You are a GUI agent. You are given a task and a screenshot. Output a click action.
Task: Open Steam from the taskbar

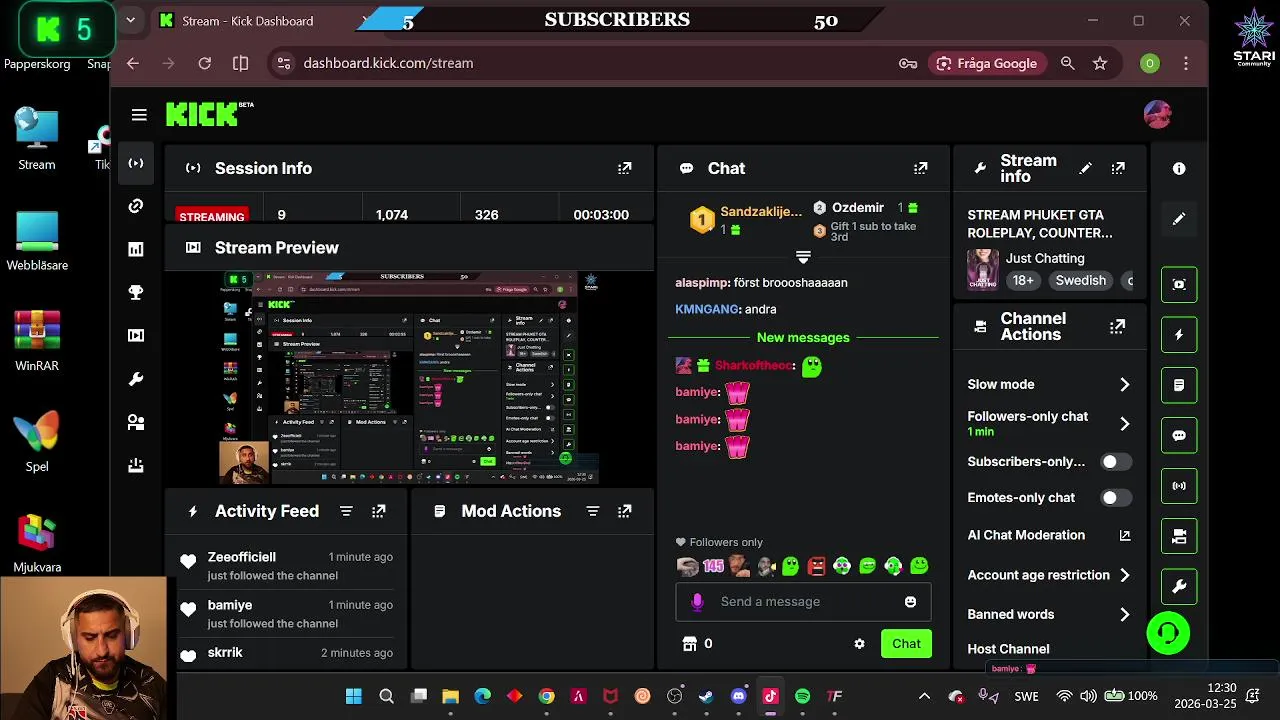coord(707,696)
